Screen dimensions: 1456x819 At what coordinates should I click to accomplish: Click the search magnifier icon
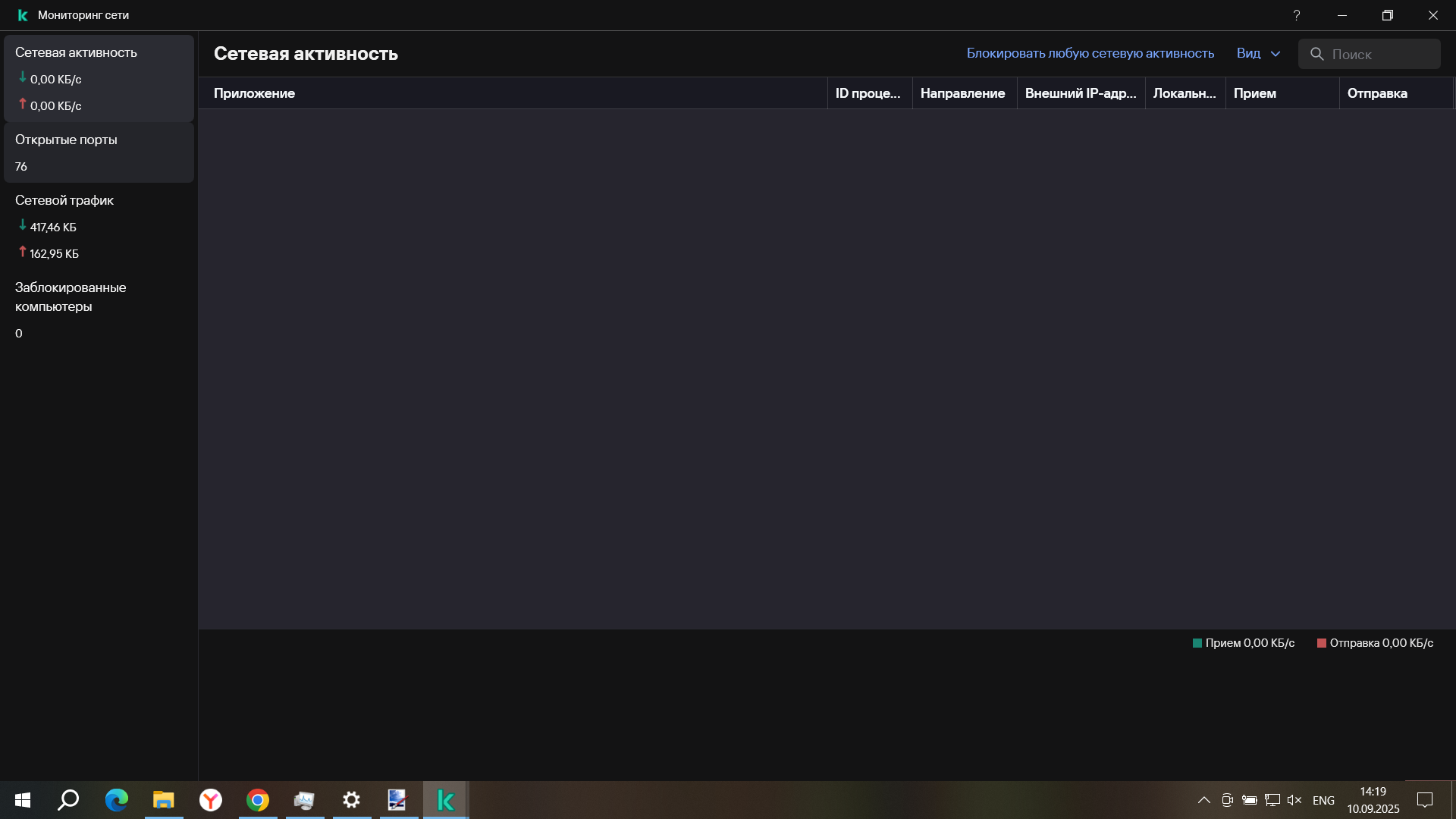coord(1317,54)
